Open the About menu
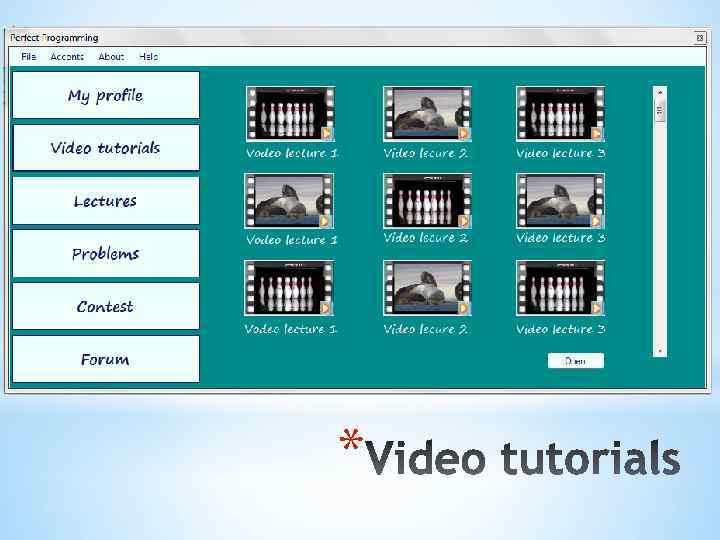Screen dimensions: 720x540 coord(111,56)
